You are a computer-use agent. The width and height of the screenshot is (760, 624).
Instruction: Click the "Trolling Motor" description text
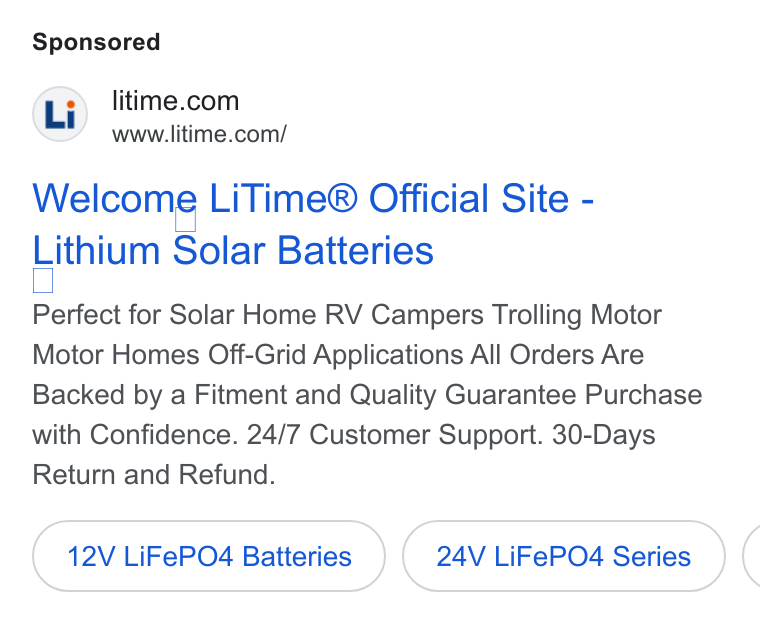click(577, 315)
